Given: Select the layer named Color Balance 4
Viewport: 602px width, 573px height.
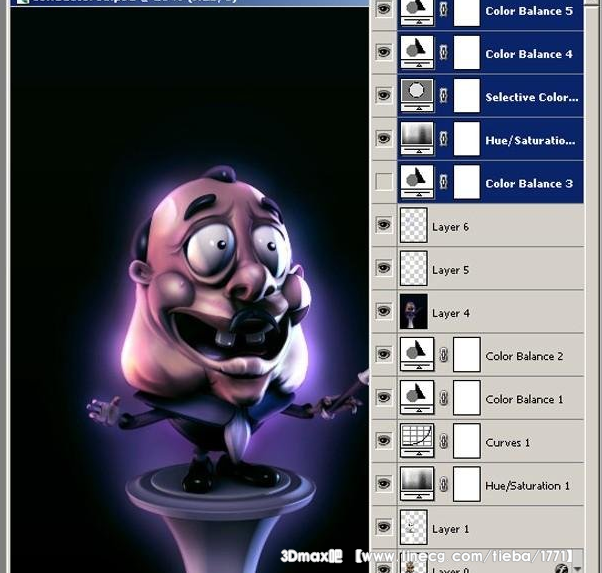Looking at the screenshot, I should click(x=529, y=54).
